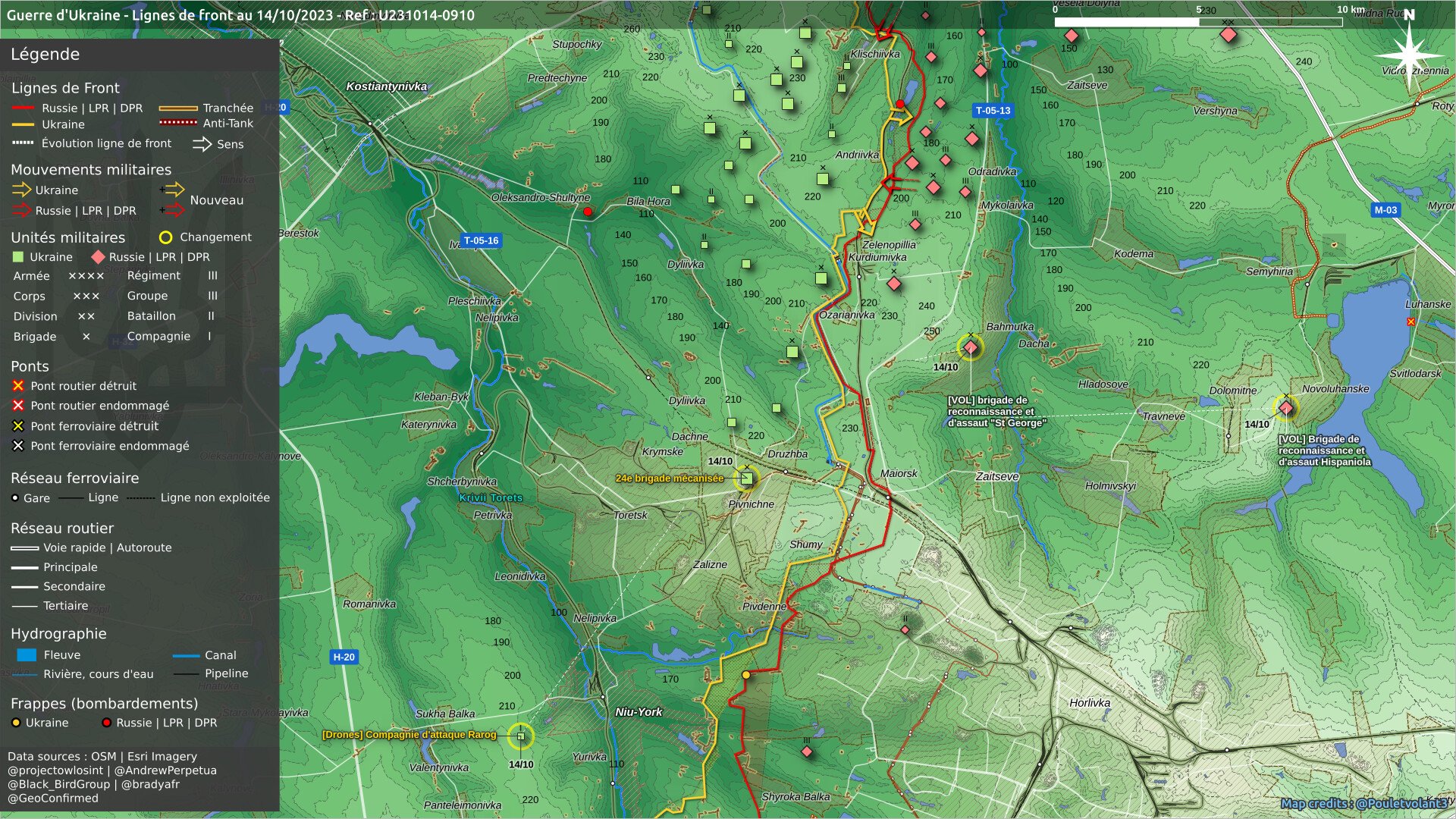Click red strike dot below Klishchiivka

tap(900, 104)
